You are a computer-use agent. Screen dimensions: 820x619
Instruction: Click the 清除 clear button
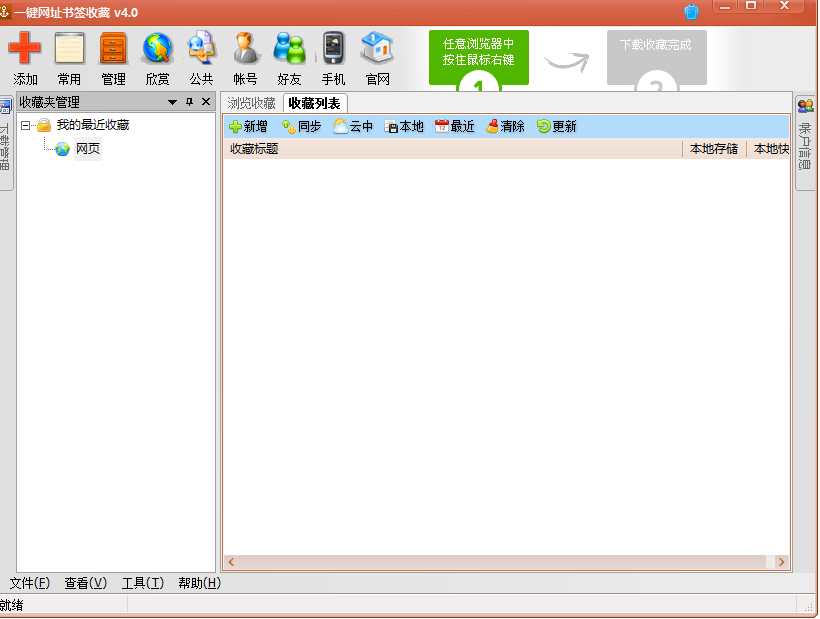(x=505, y=127)
